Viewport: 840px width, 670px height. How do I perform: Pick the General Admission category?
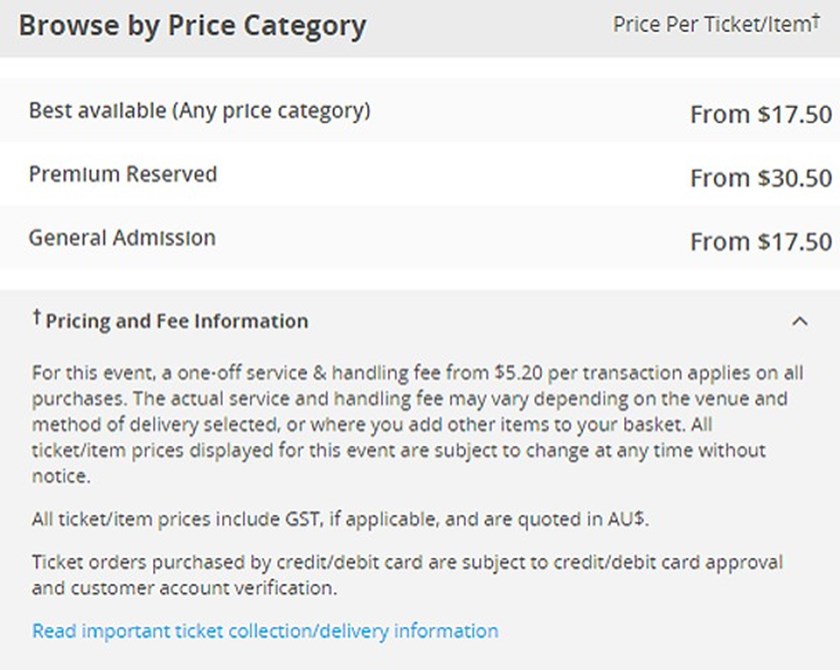click(x=122, y=238)
